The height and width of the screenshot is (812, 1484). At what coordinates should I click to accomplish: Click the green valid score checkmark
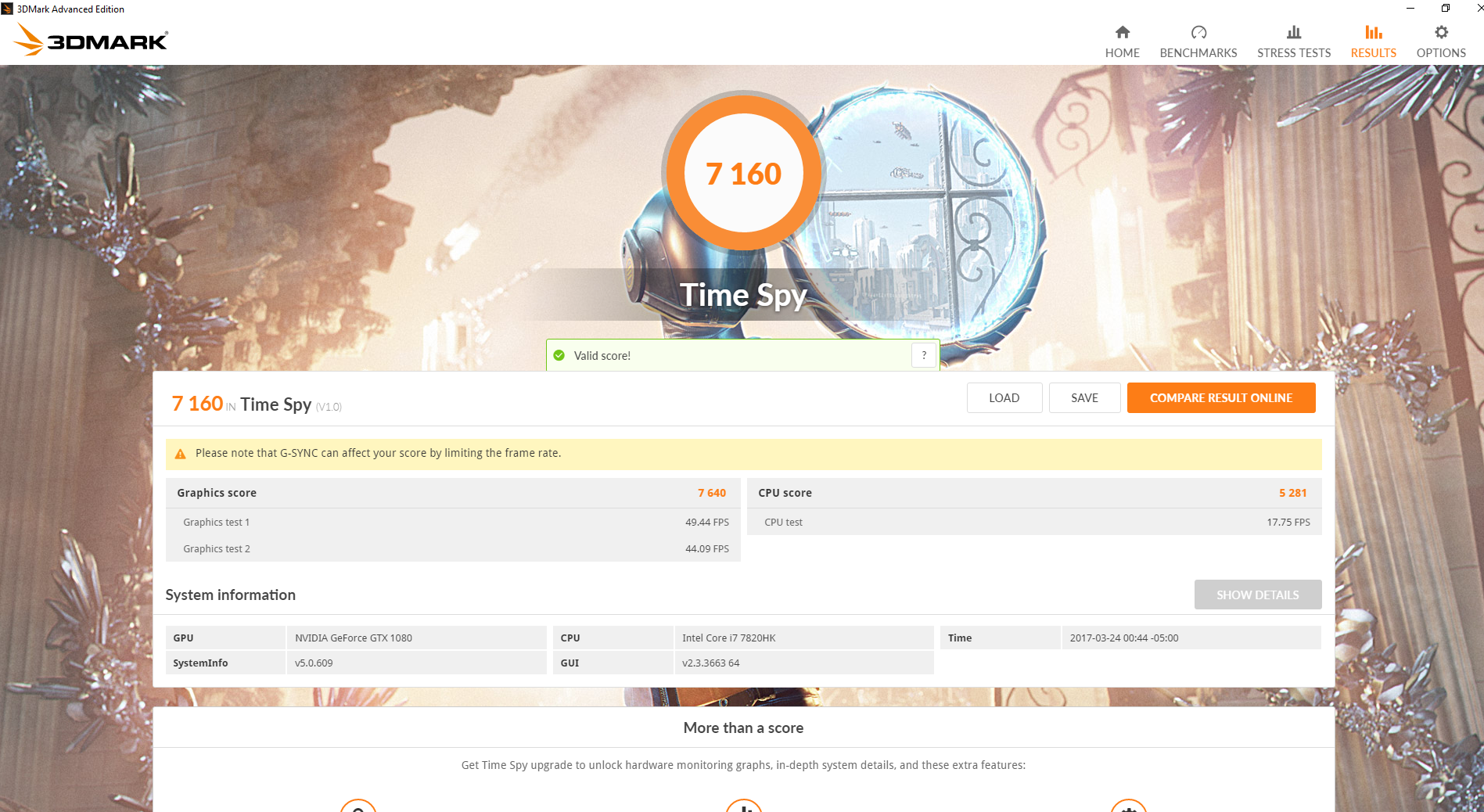[559, 355]
